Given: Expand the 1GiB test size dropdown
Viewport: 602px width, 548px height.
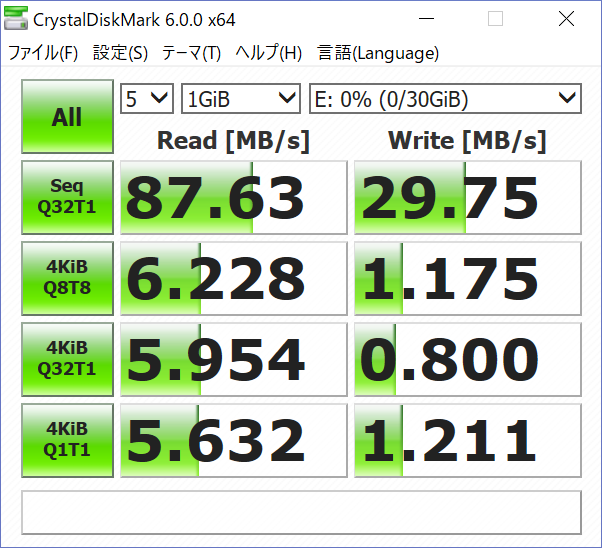Looking at the screenshot, I should click(241, 98).
